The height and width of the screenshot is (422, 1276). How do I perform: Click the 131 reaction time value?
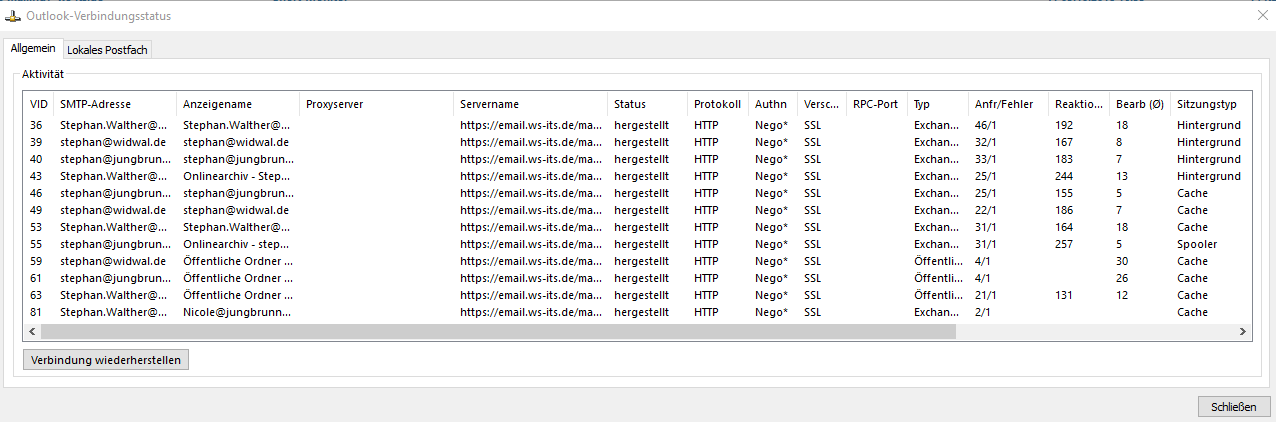(1064, 296)
